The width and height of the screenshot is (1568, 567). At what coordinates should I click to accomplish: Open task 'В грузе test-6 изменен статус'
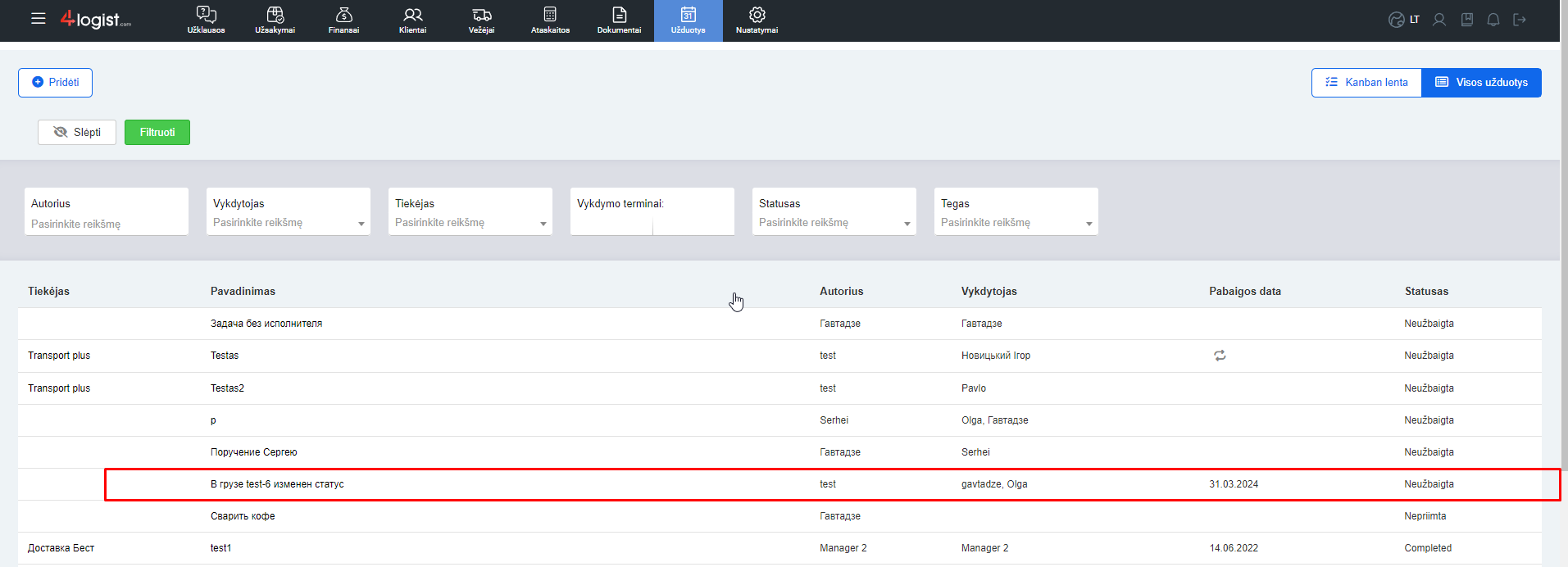[x=277, y=484]
